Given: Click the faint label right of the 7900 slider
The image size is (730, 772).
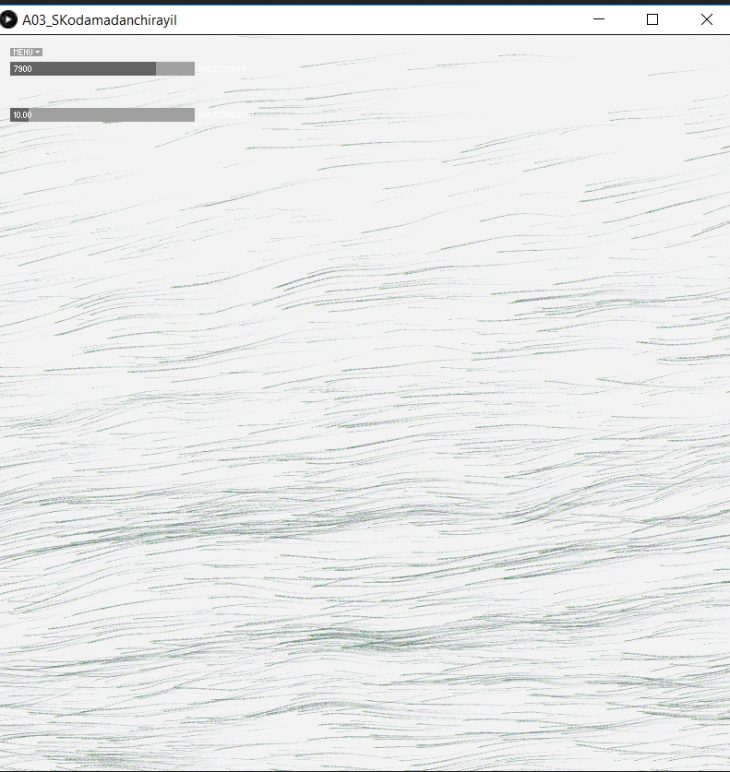Looking at the screenshot, I should (x=221, y=68).
